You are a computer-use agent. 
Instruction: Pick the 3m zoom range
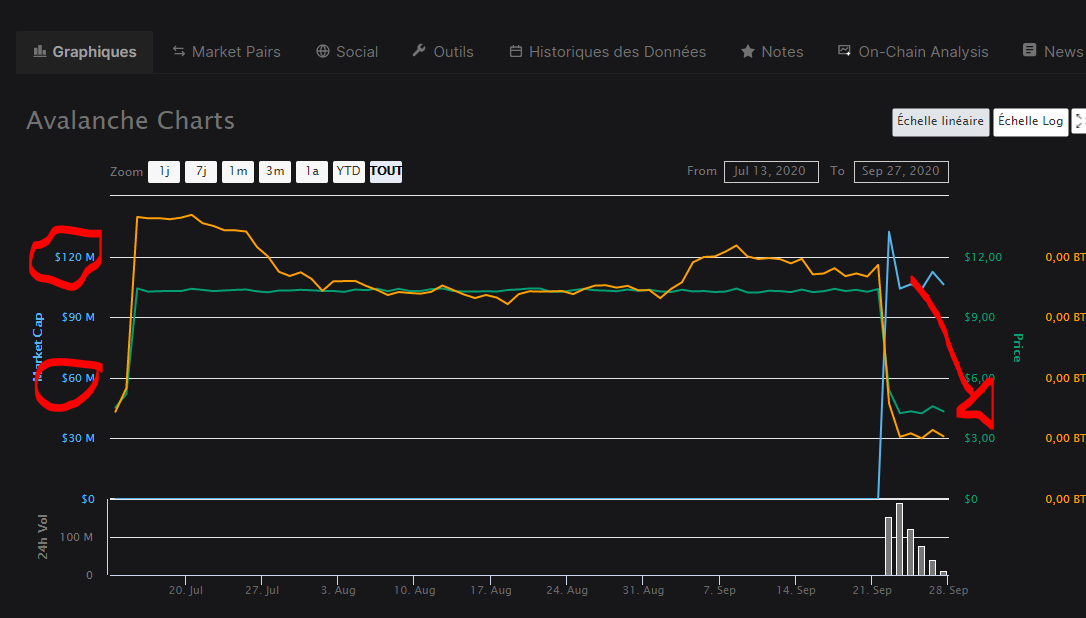pos(275,171)
